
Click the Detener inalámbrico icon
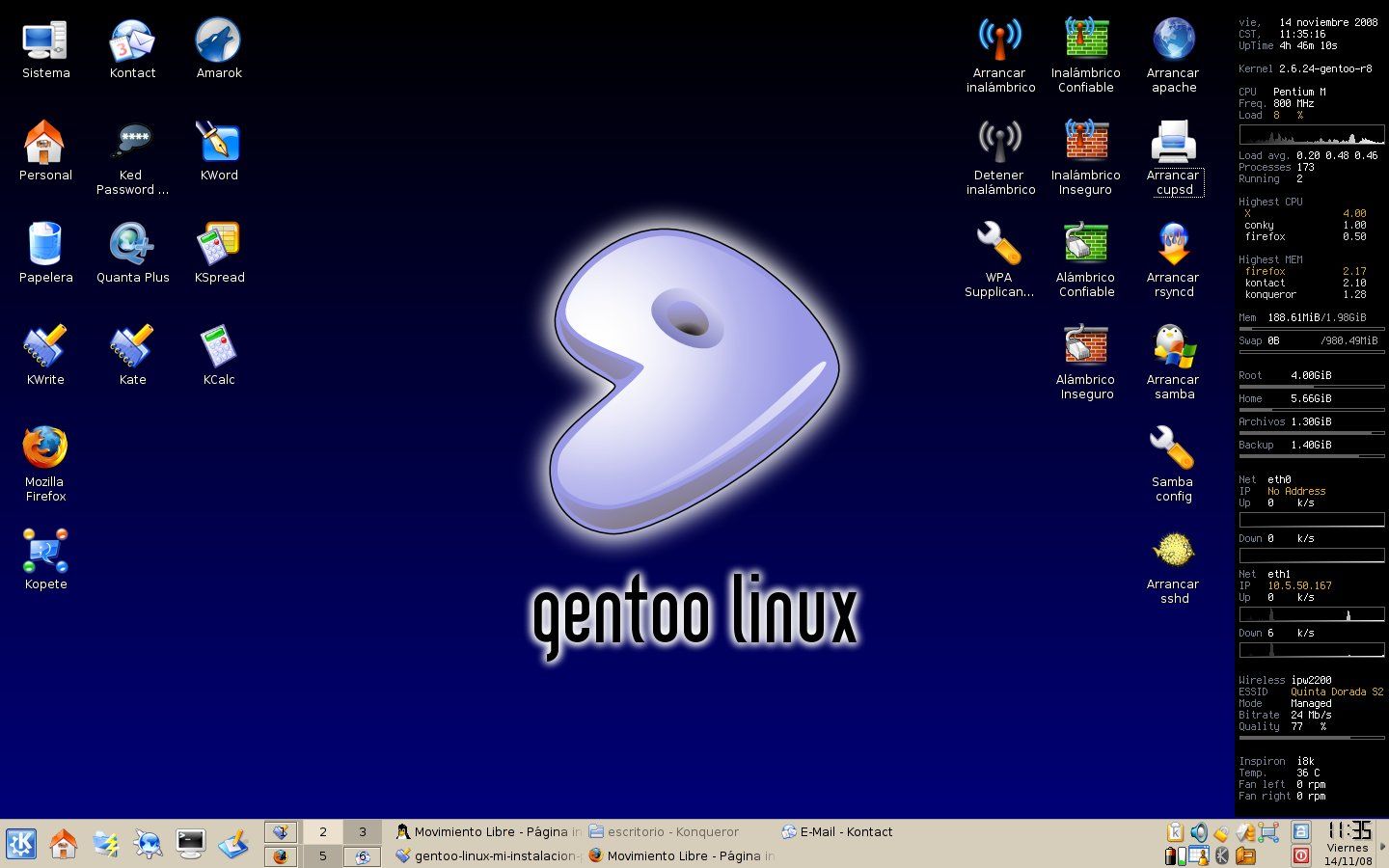(999, 144)
